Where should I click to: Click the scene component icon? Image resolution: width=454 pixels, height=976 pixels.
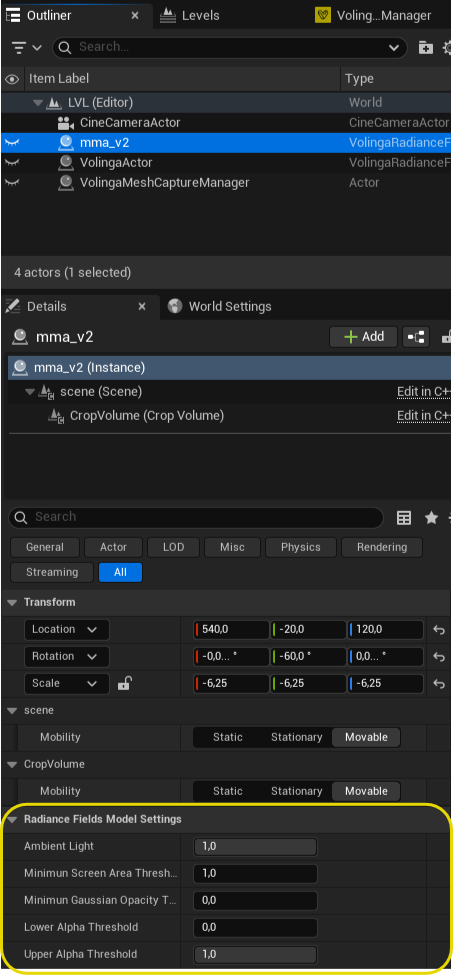(46, 392)
